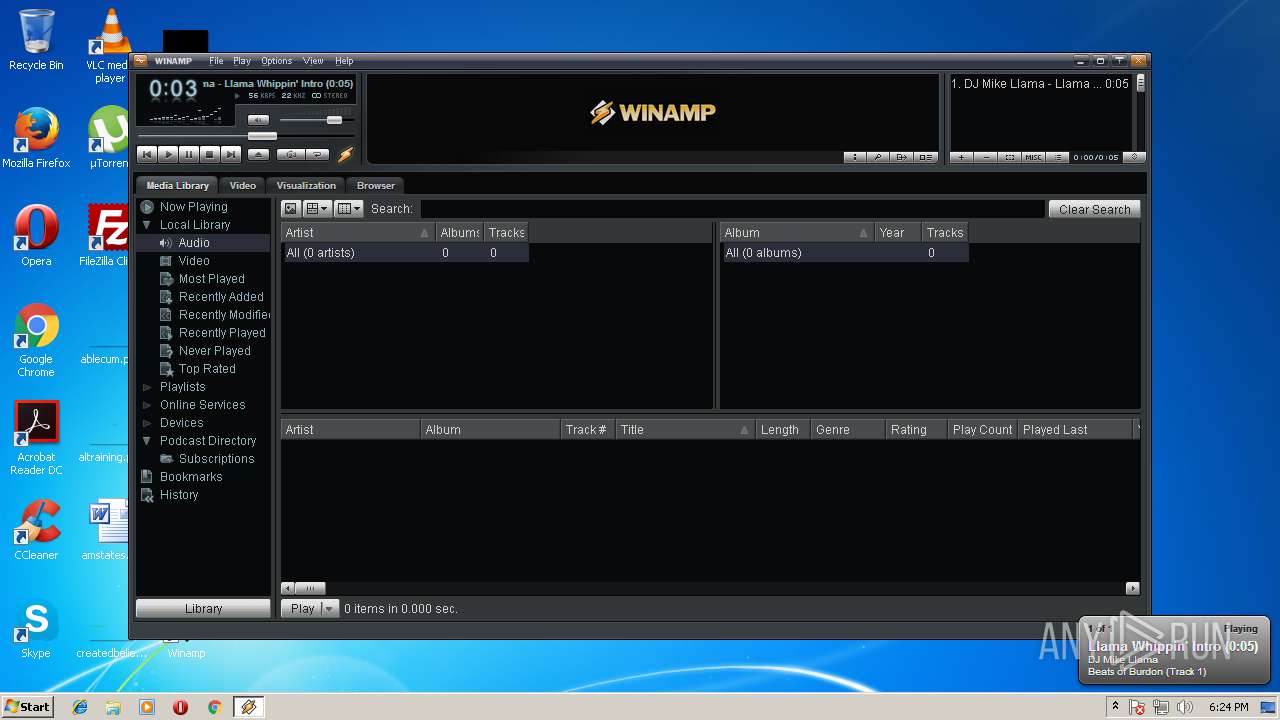The width and height of the screenshot is (1280, 720).
Task: Switch to the Visualization tab
Action: tap(306, 185)
